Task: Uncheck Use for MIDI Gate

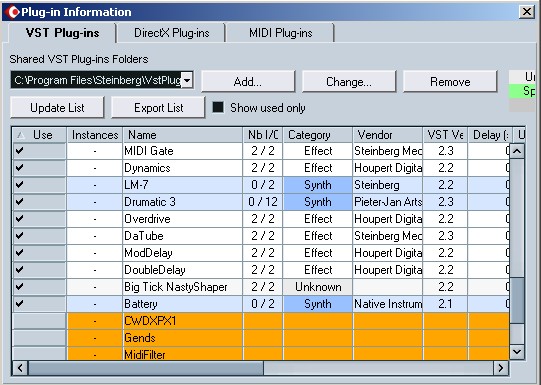Action: coord(20,151)
